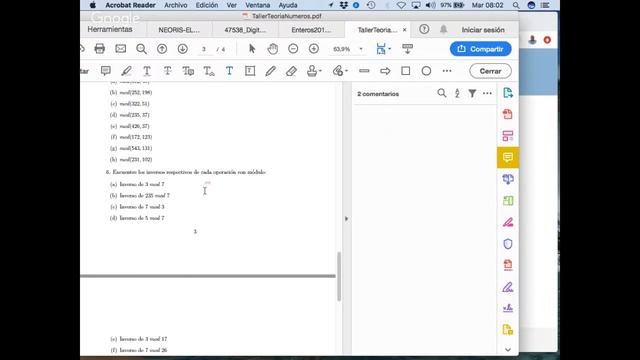Select the strikethrough text tool
The width and height of the screenshot is (640, 360).
pos(167,71)
